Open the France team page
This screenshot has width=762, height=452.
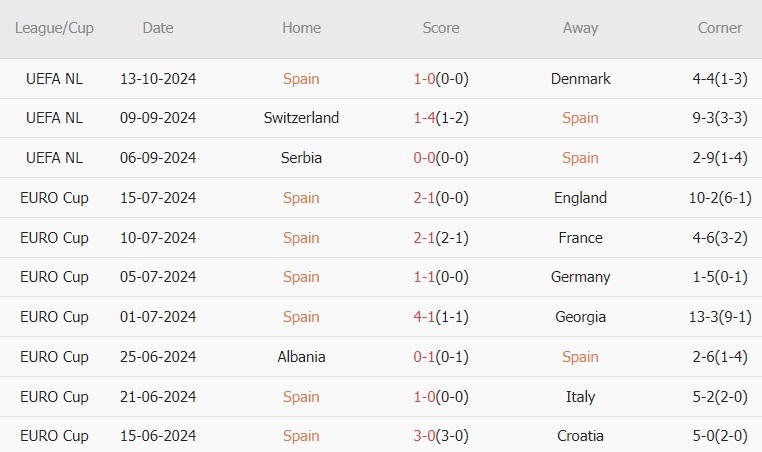point(580,238)
